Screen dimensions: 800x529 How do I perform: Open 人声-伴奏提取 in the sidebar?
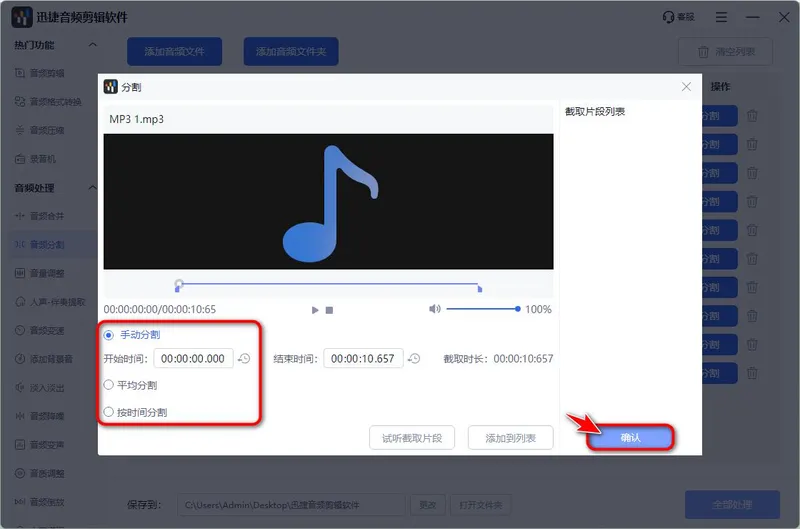point(50,302)
